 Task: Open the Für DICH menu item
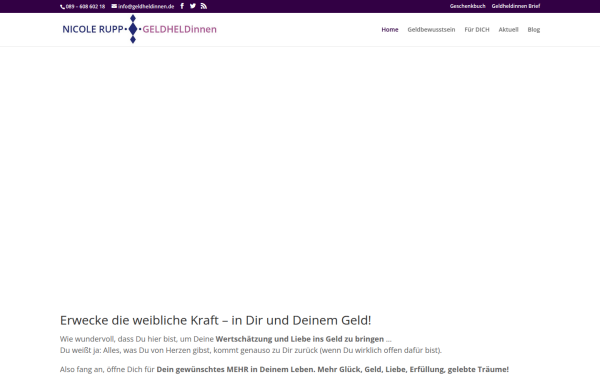click(x=477, y=29)
